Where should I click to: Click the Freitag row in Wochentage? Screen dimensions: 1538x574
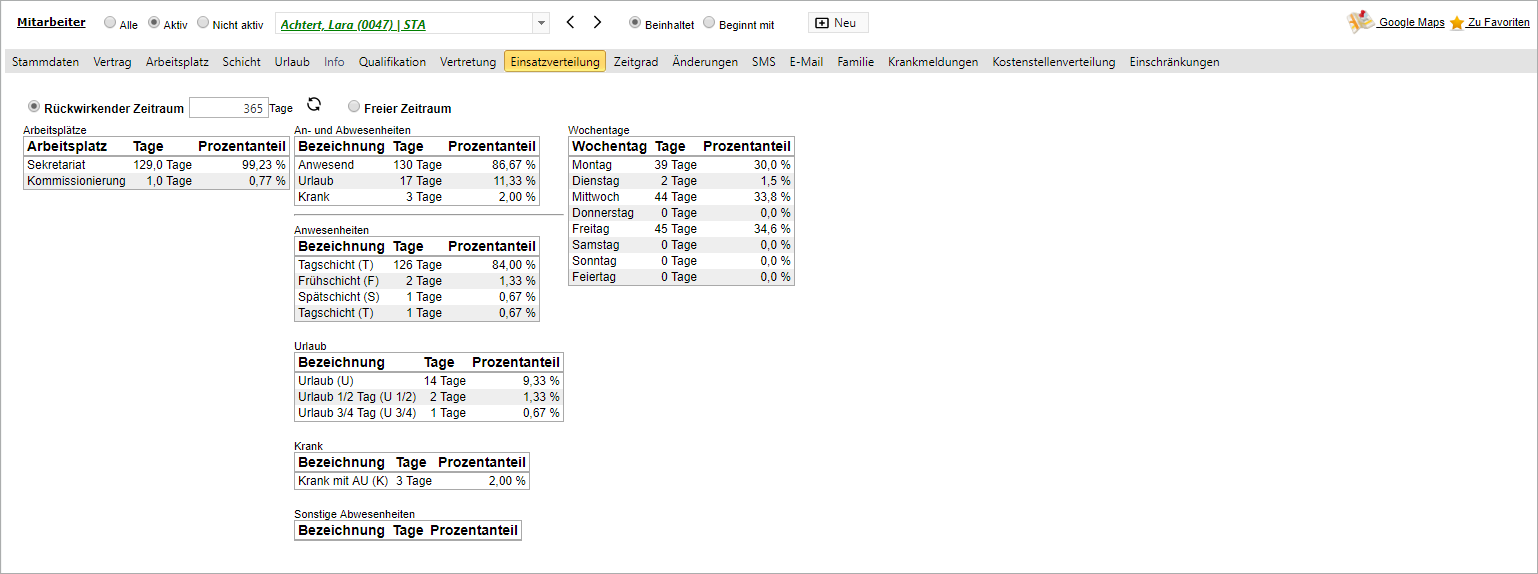click(681, 229)
